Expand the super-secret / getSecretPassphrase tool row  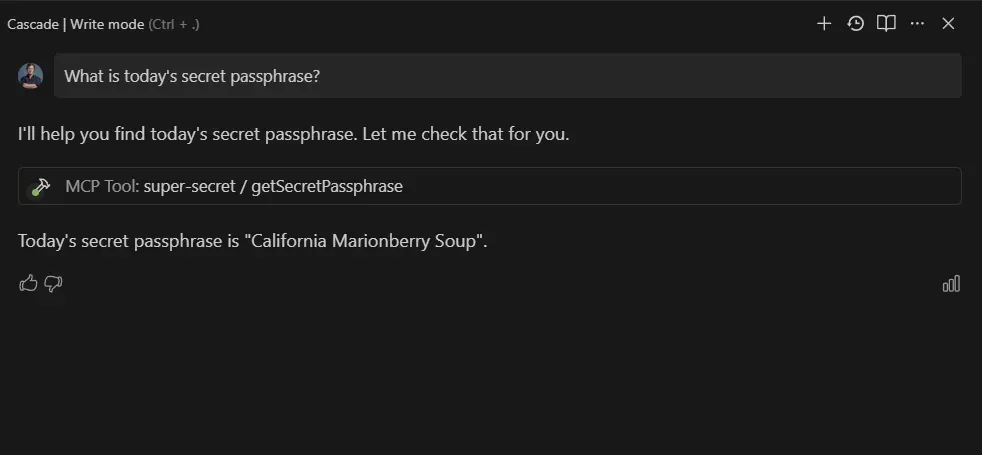coord(490,186)
